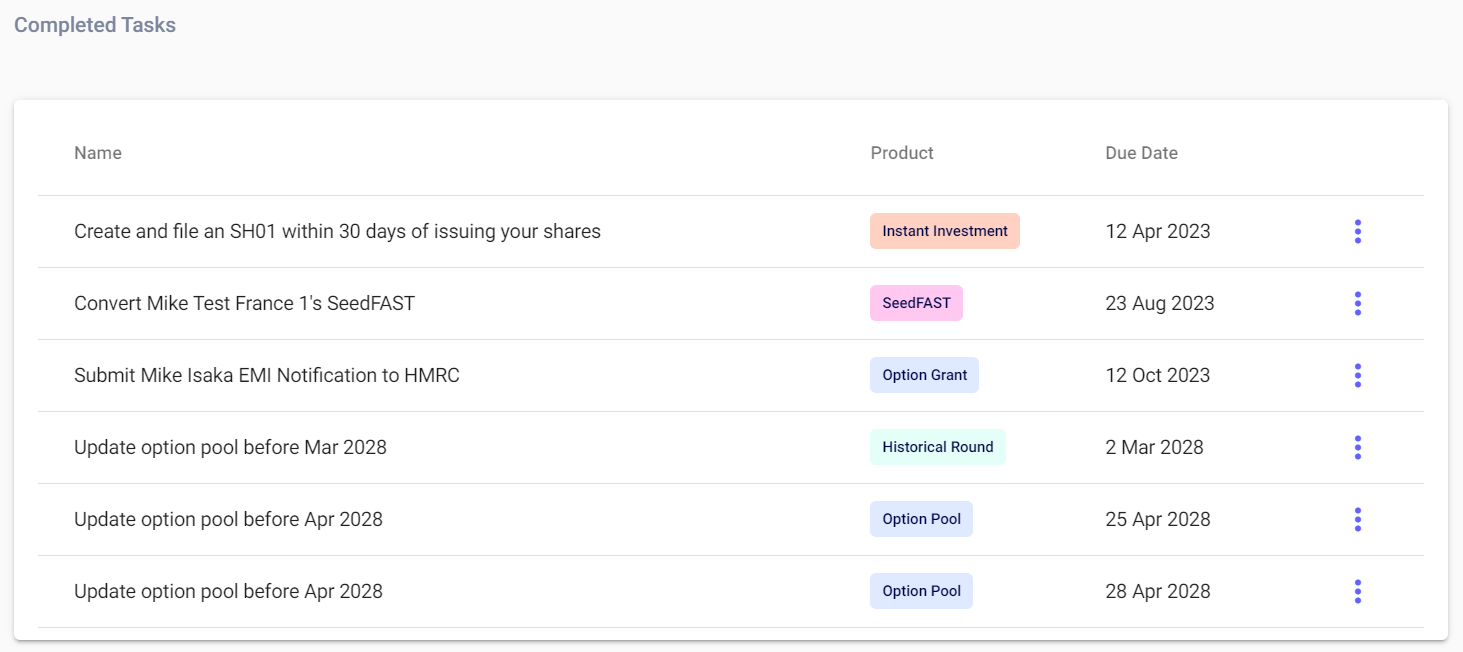Open more options for EMI Notification task
Image resolution: width=1463 pixels, height=652 pixels.
(x=1357, y=375)
